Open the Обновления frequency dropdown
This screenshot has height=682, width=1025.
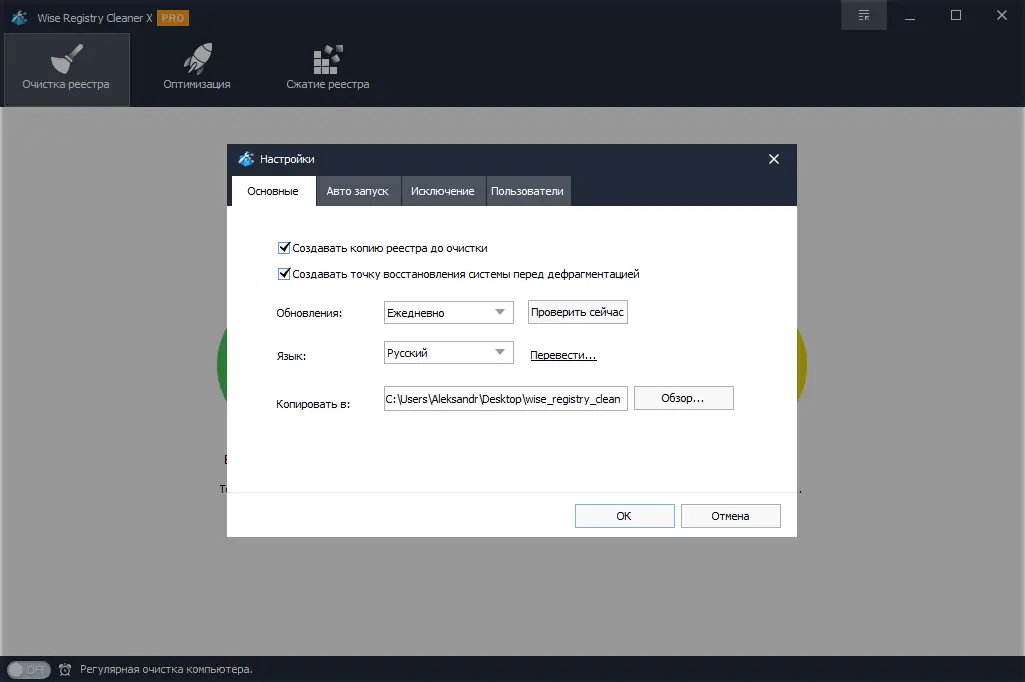(448, 313)
